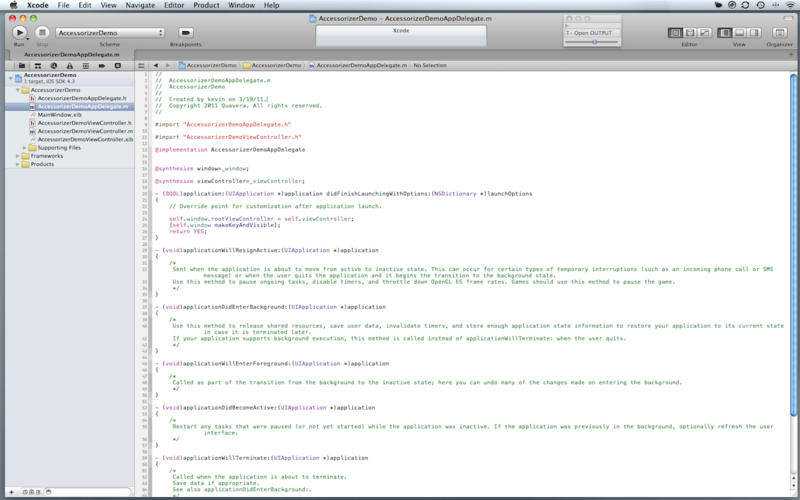Open the Help menu
Viewport: 800px width, 500px height.
pyautogui.click(x=271, y=5)
